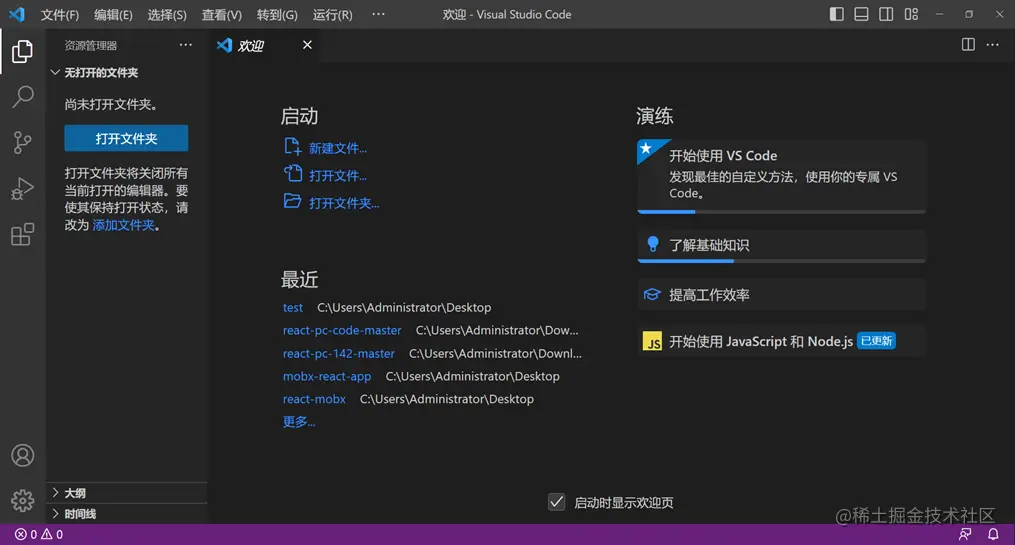Open the 运行(R) menu
Screen dimensions: 1015x545
333,14
